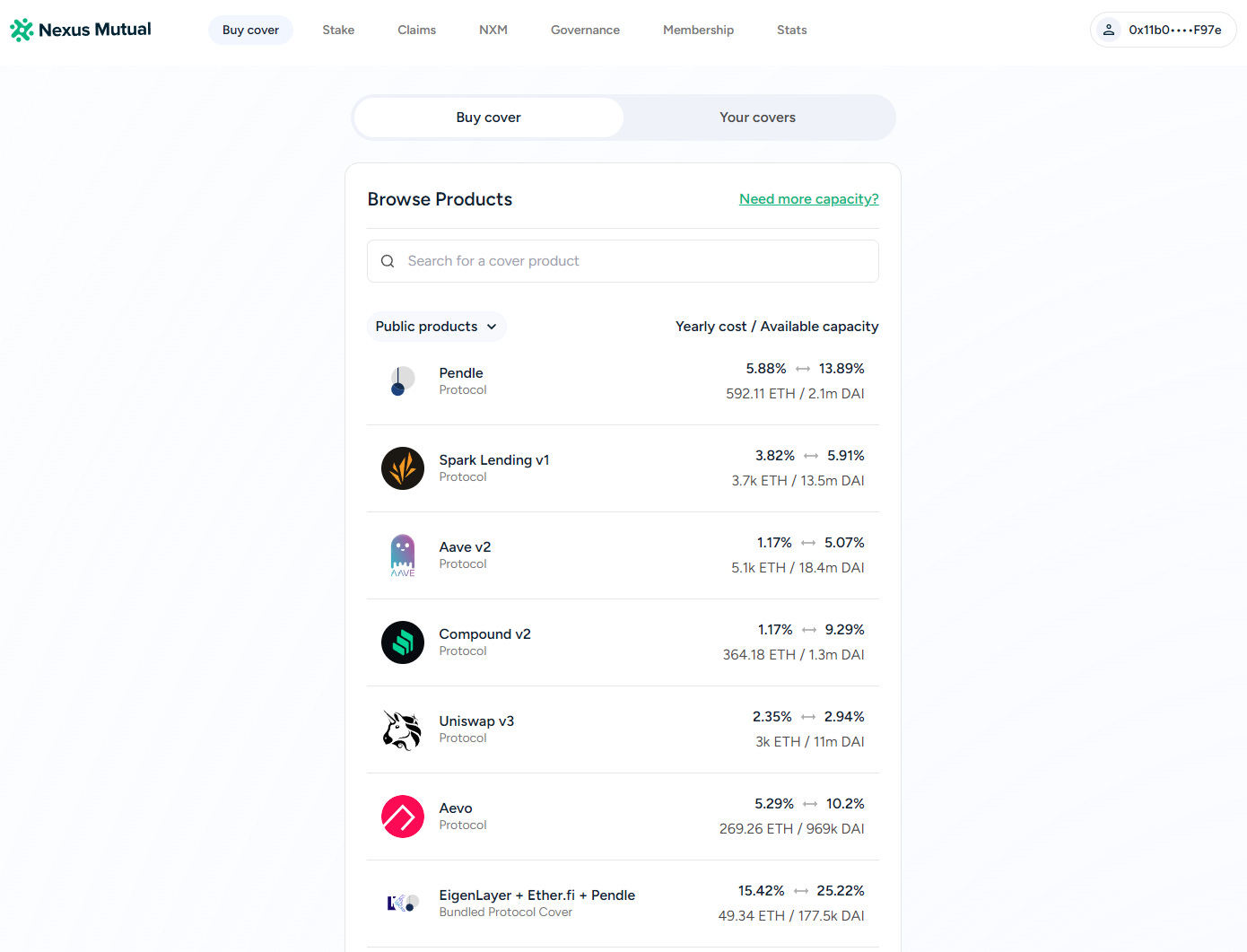
Task: Select the Aevo product name
Action: click(456, 808)
